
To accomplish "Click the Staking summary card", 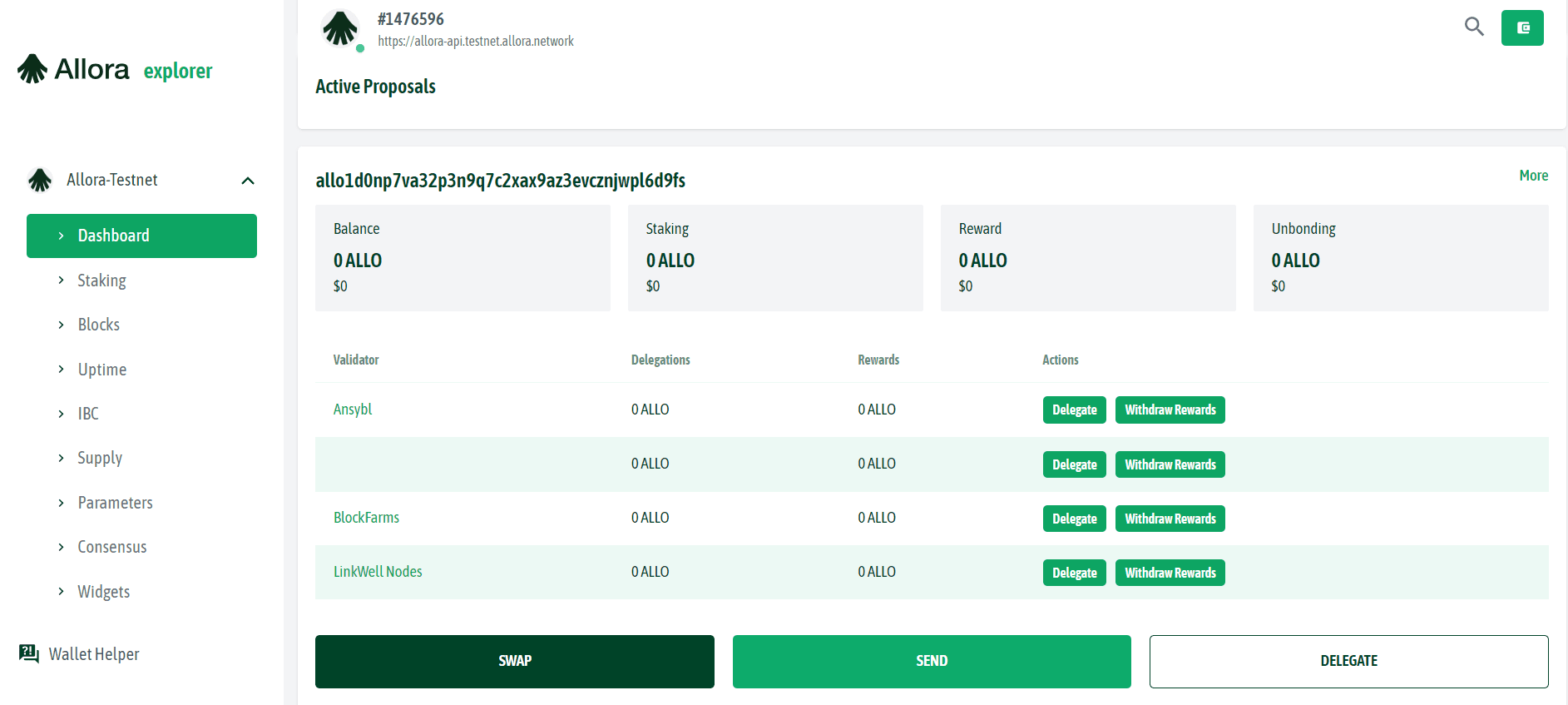I will coord(775,258).
